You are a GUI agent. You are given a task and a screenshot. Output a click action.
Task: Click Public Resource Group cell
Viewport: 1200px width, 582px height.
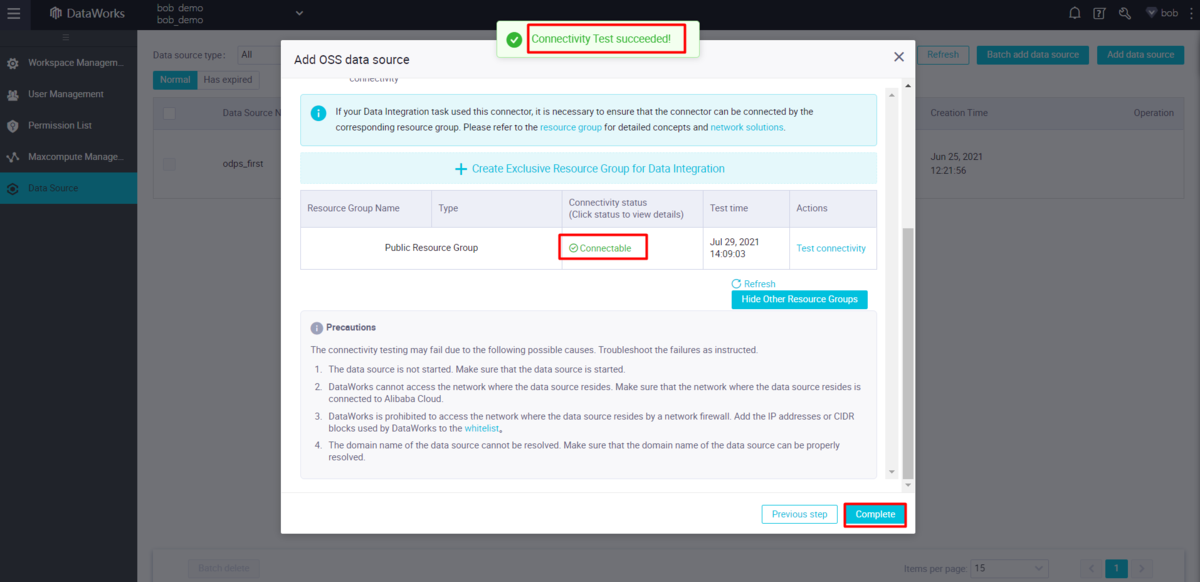coord(431,248)
